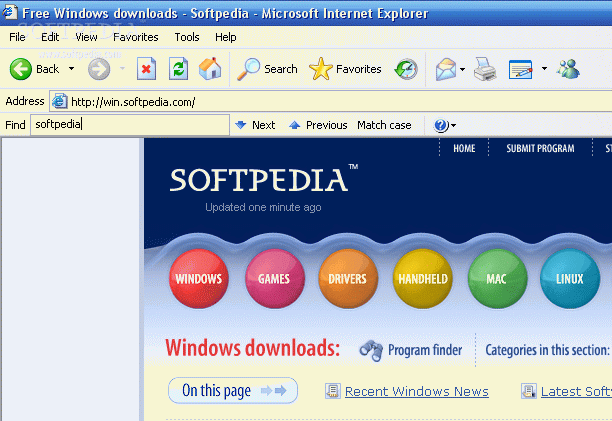The width and height of the screenshot is (612, 421).
Task: Open the Recent Windows News link
Action: point(416,391)
